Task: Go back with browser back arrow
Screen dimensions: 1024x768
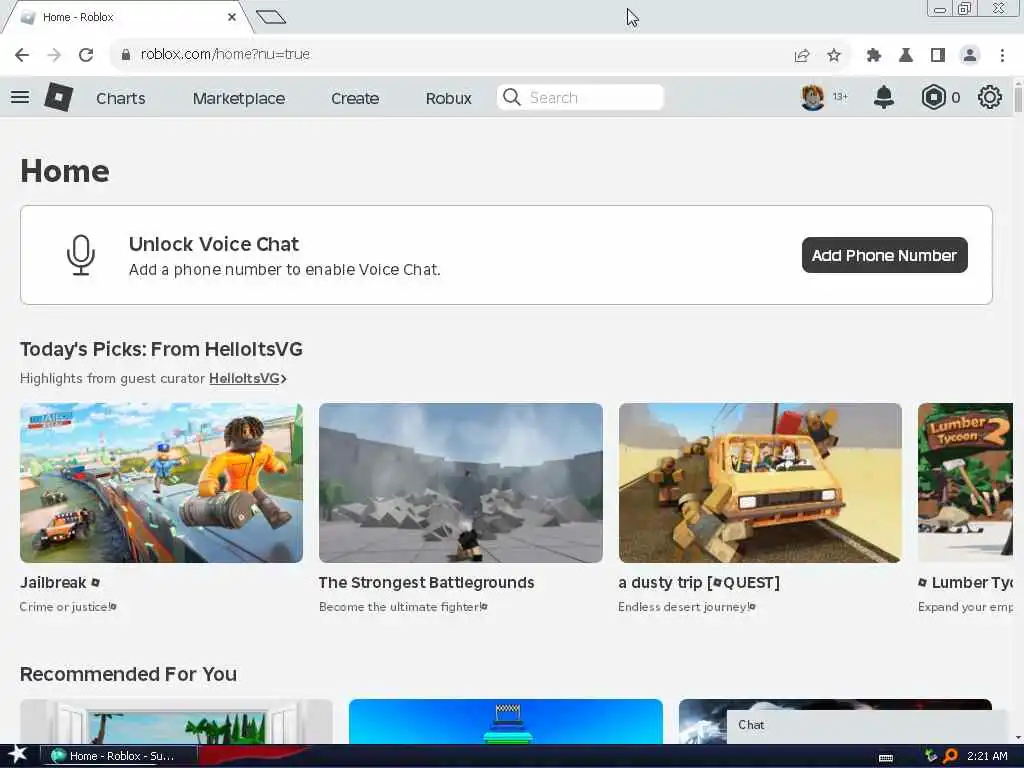Action: [22, 55]
